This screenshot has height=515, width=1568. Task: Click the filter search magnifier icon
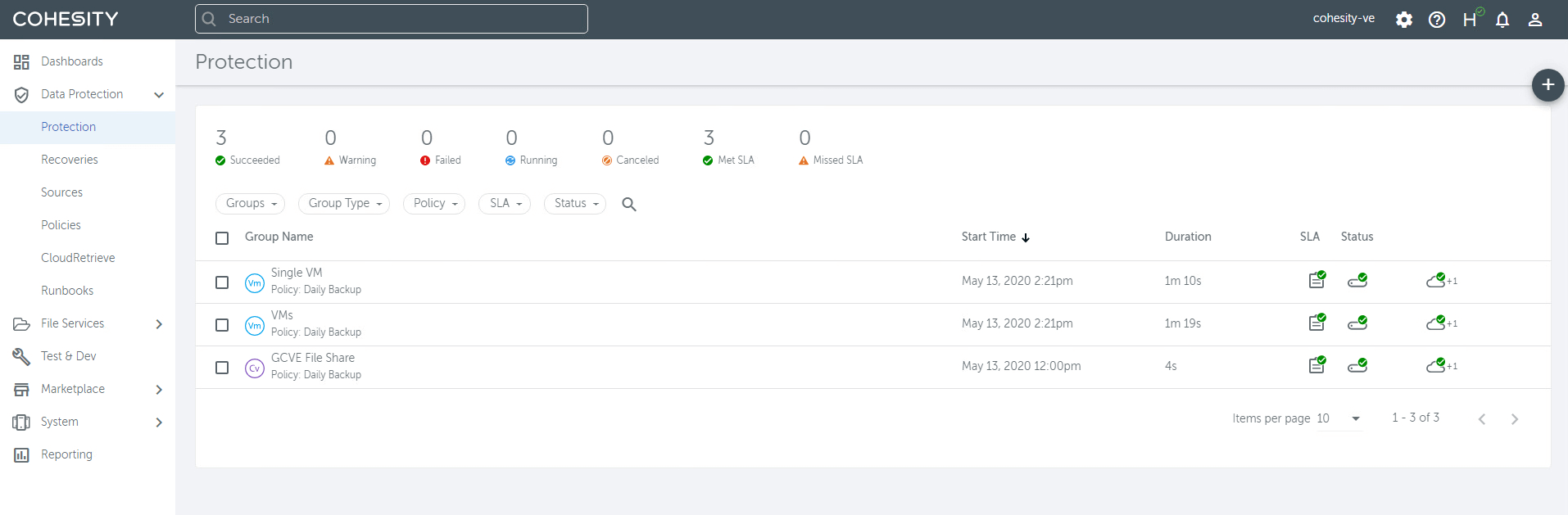click(629, 204)
